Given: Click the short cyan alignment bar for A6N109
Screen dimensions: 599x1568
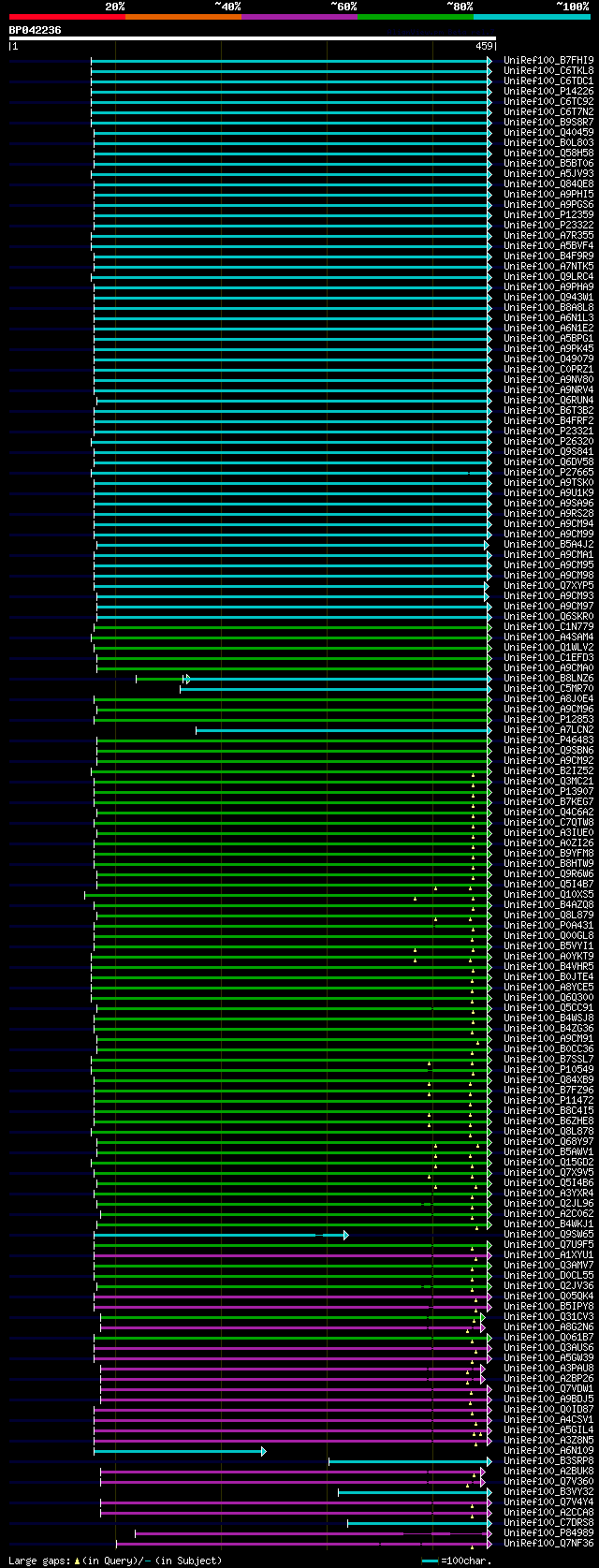Looking at the screenshot, I should pyautogui.click(x=180, y=1451).
